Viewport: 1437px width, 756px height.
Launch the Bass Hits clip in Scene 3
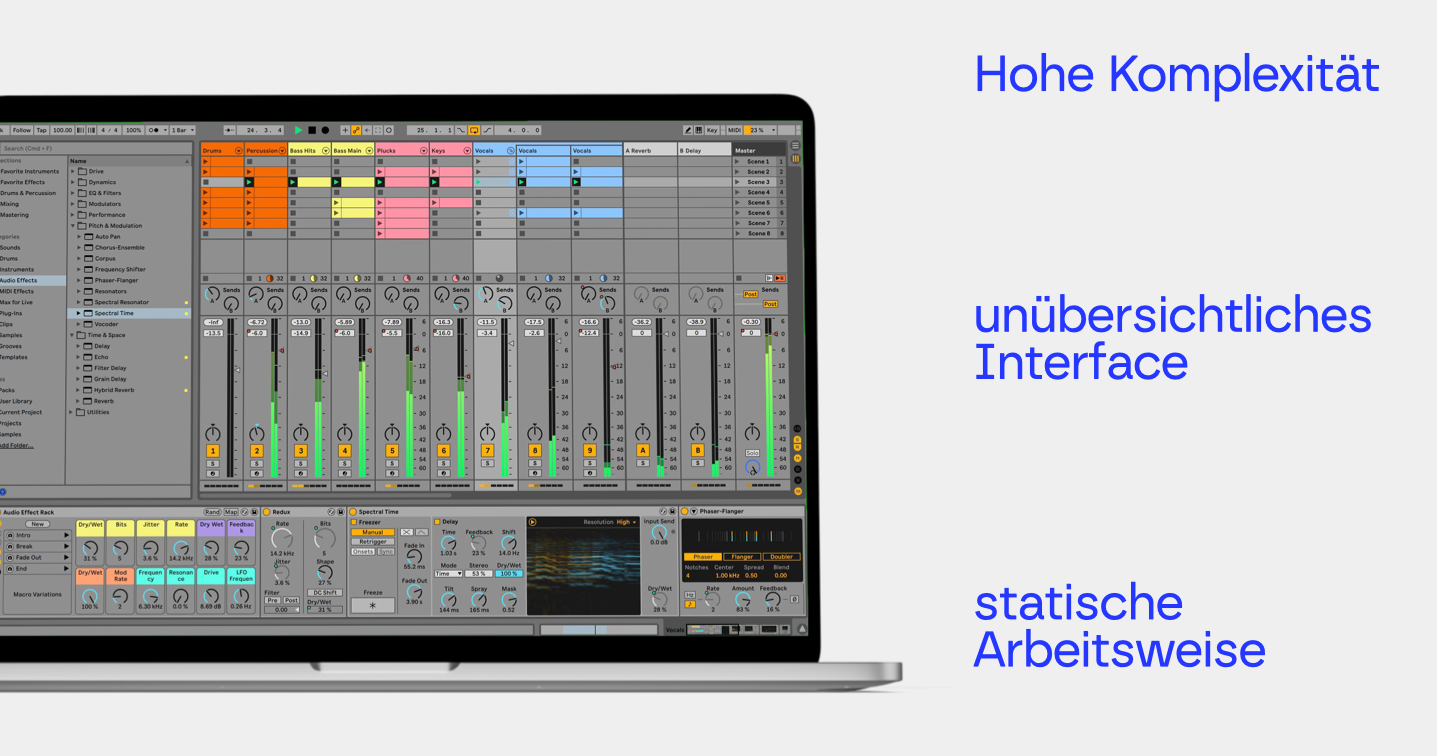point(293,182)
